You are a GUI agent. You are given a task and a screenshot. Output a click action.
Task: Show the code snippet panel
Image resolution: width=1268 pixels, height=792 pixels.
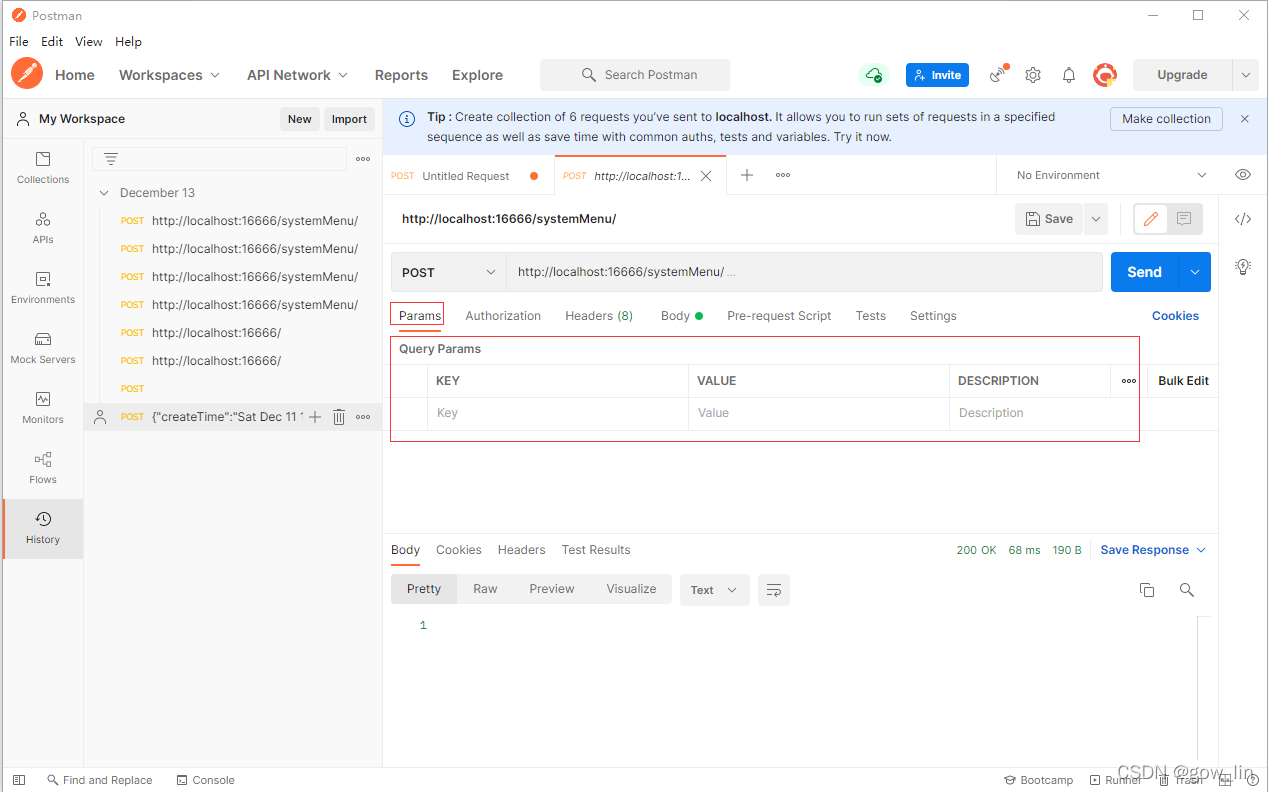(1243, 219)
